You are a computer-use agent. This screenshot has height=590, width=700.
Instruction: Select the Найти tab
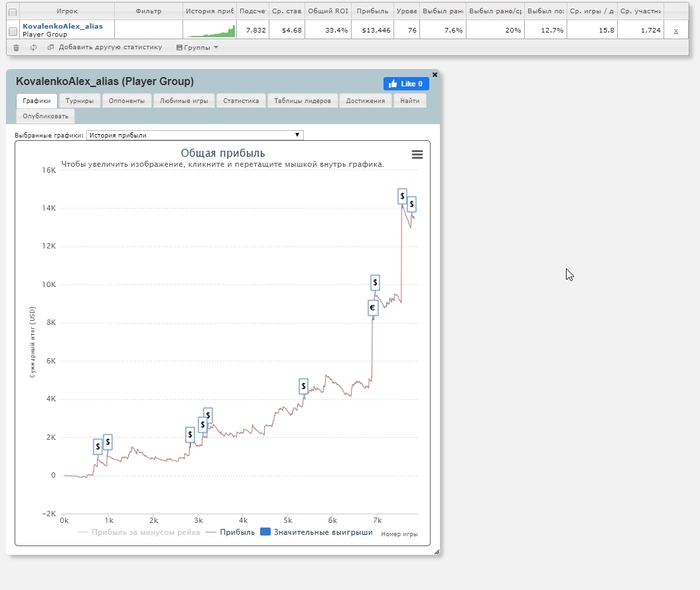[410, 101]
